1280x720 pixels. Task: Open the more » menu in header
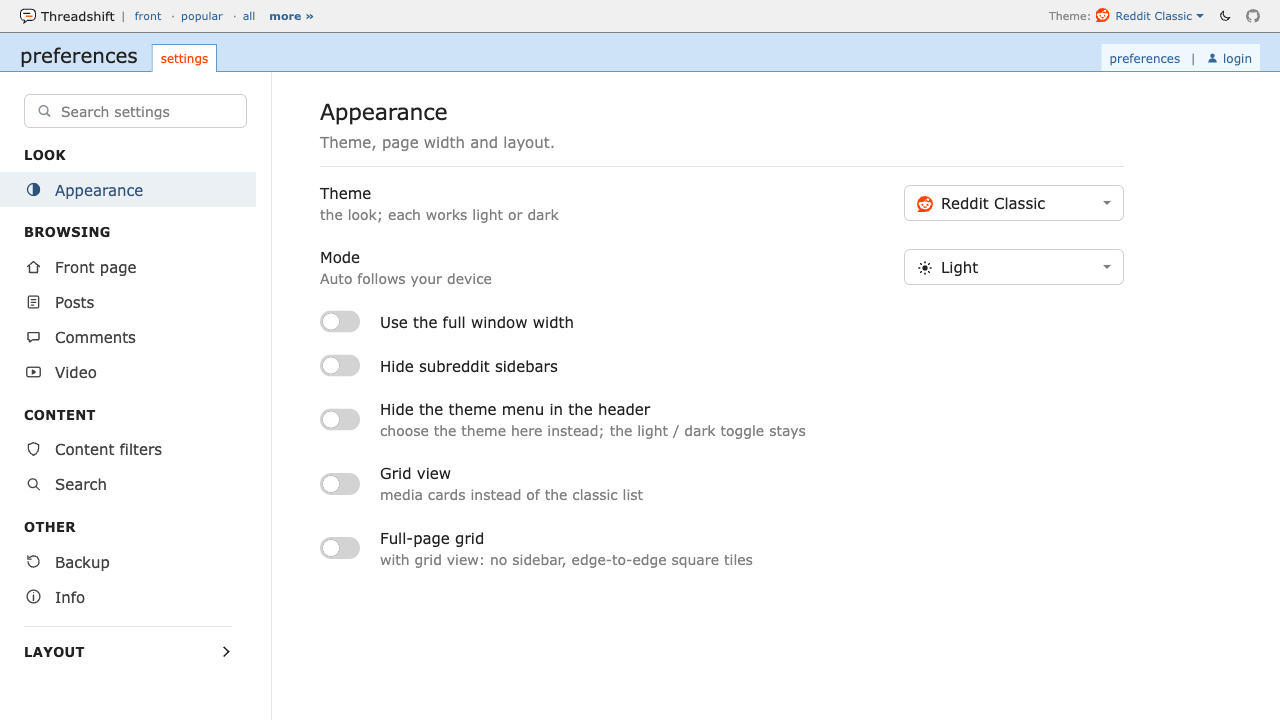pos(291,16)
